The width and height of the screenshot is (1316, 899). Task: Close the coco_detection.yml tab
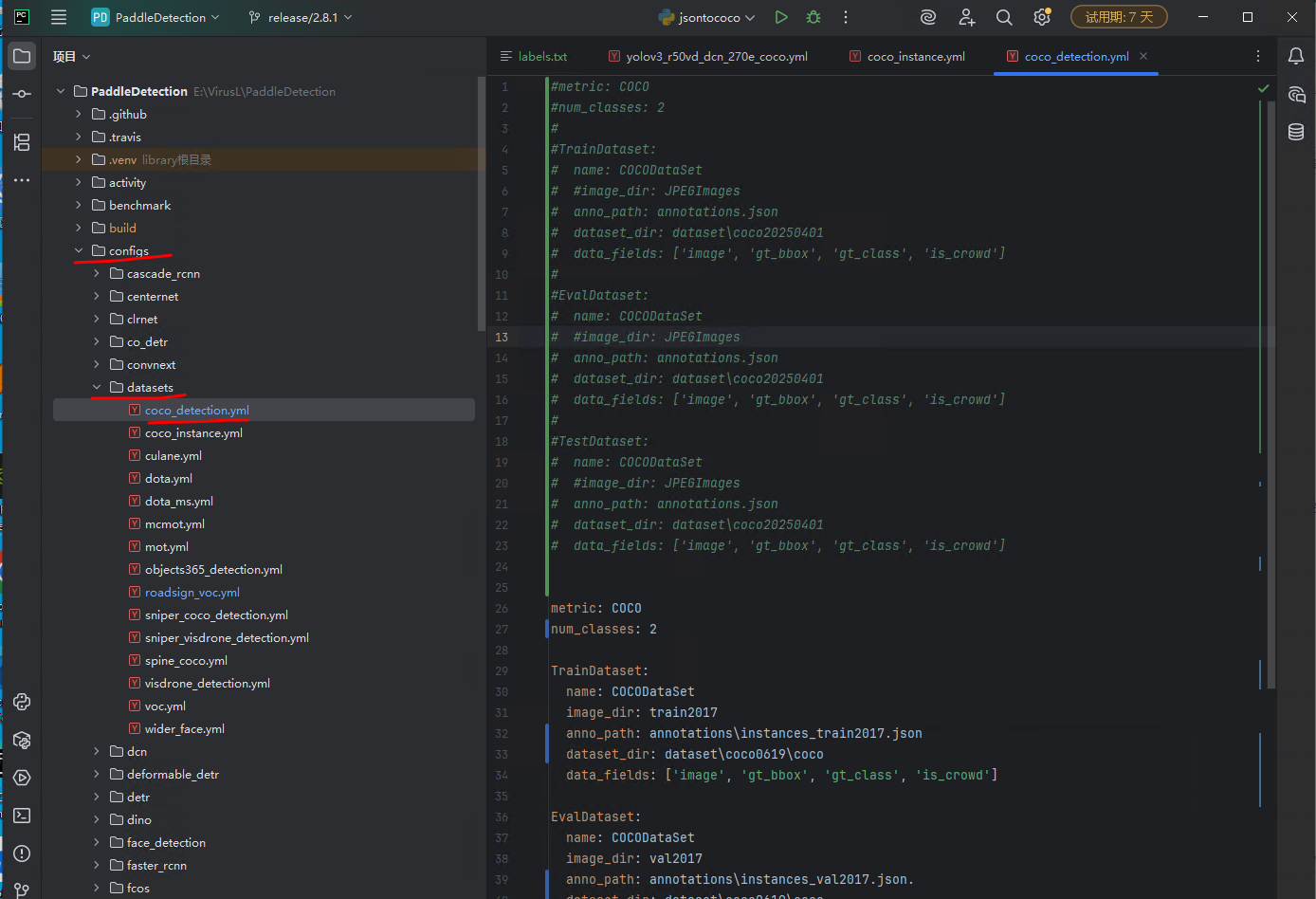pyautogui.click(x=1143, y=56)
